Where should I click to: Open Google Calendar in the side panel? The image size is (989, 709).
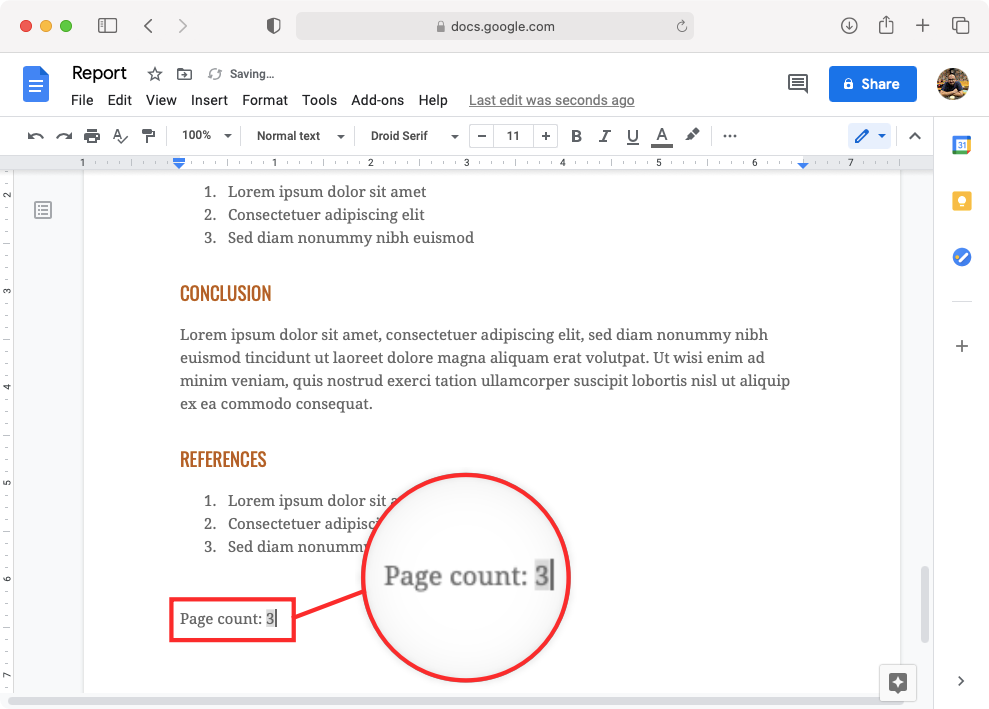pyautogui.click(x=961, y=145)
